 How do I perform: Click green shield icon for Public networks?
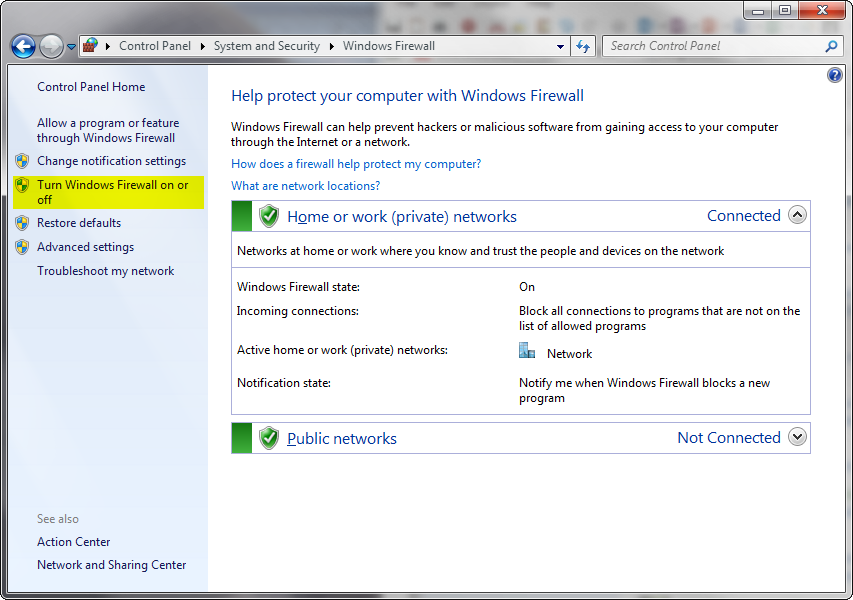point(269,438)
